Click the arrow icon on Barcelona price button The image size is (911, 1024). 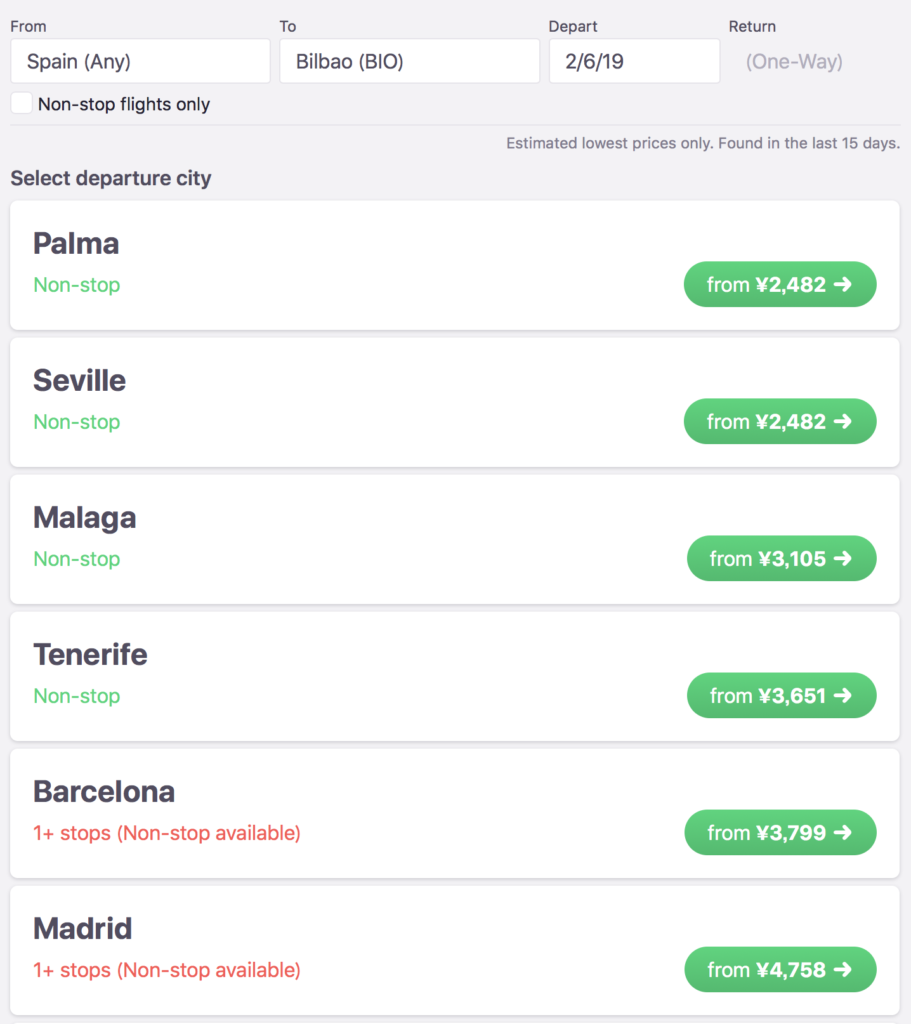[842, 833]
